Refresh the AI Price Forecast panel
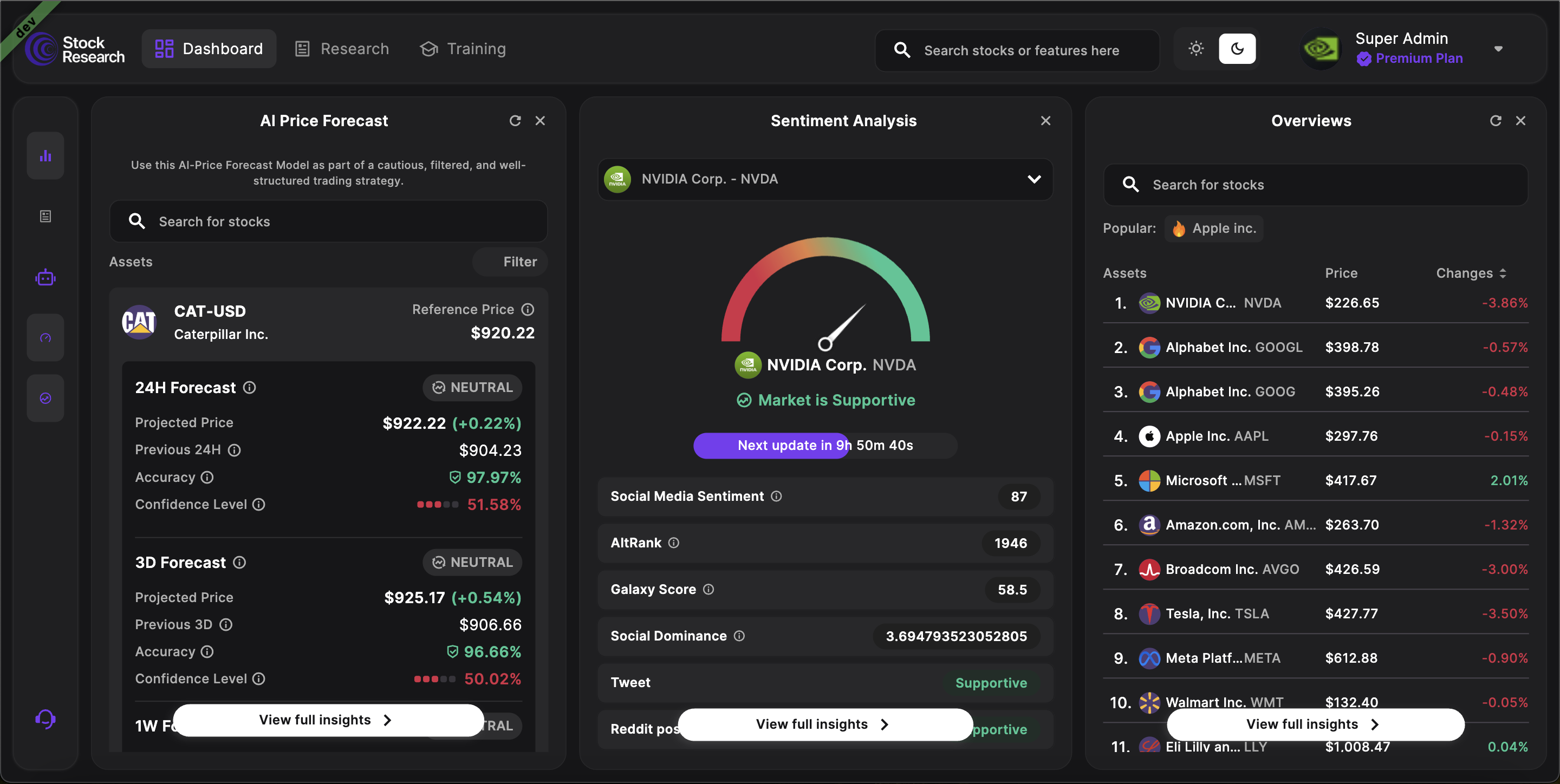Image resolution: width=1560 pixels, height=784 pixels. click(515, 121)
